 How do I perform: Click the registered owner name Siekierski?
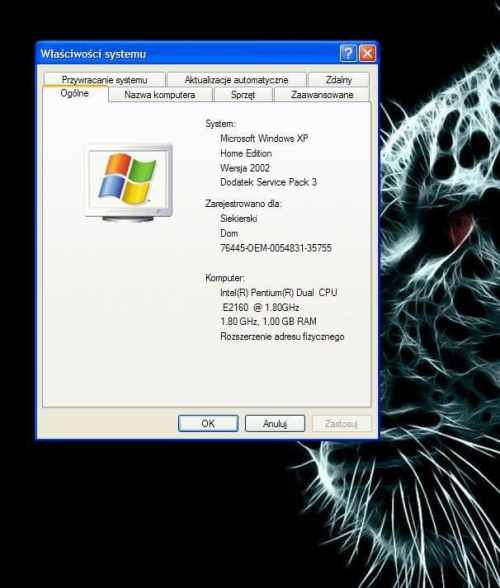[239, 218]
